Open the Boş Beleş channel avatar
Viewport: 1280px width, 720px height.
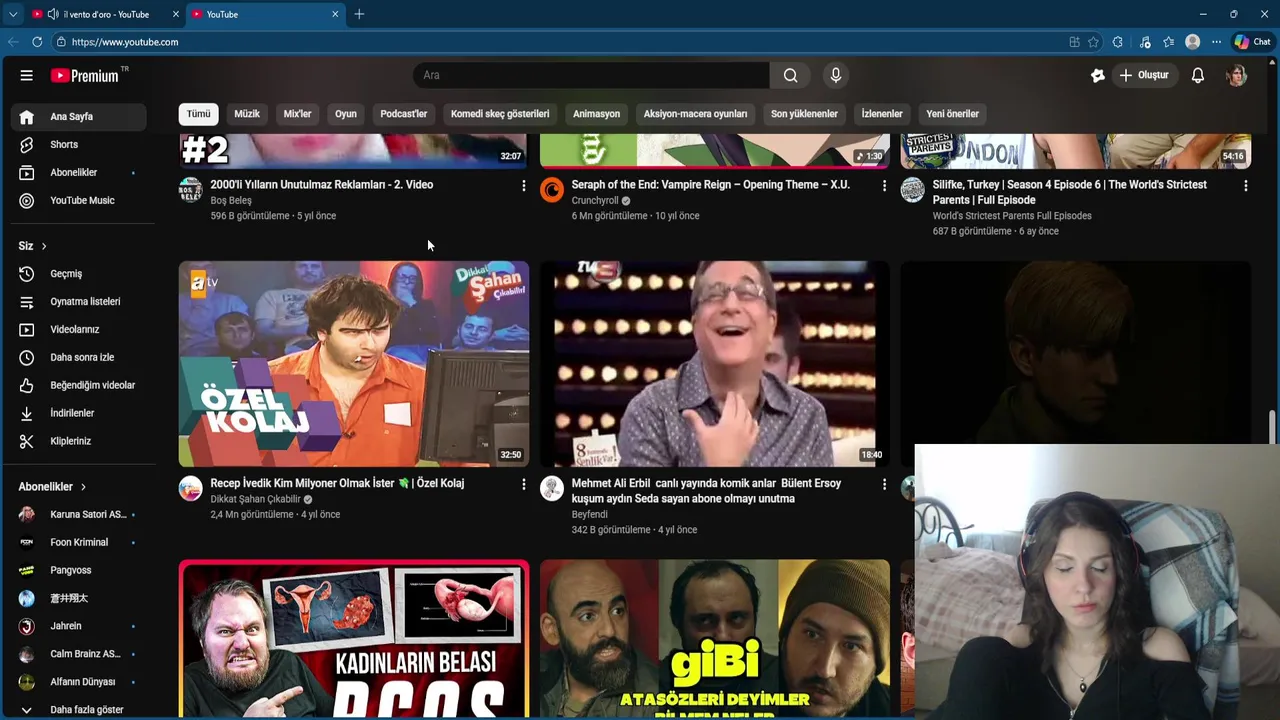pos(190,190)
